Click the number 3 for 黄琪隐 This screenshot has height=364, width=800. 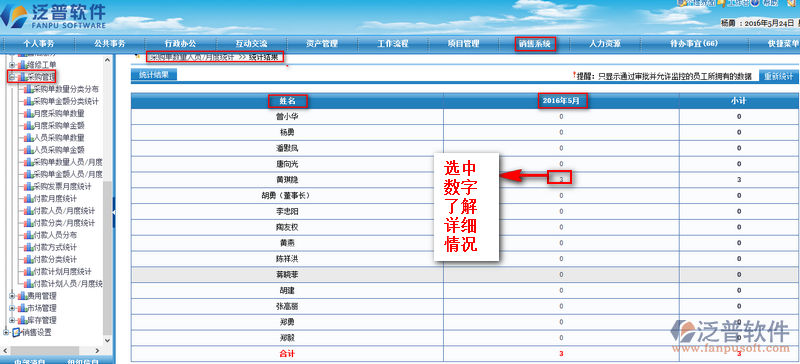click(x=561, y=179)
